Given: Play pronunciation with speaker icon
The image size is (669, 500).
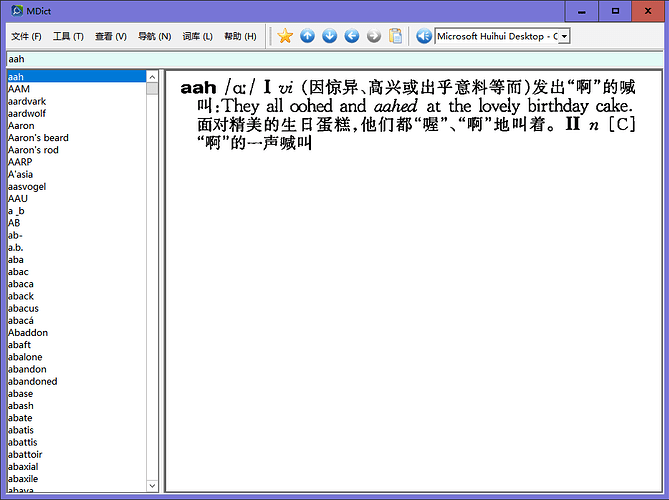Looking at the screenshot, I should click(x=424, y=36).
